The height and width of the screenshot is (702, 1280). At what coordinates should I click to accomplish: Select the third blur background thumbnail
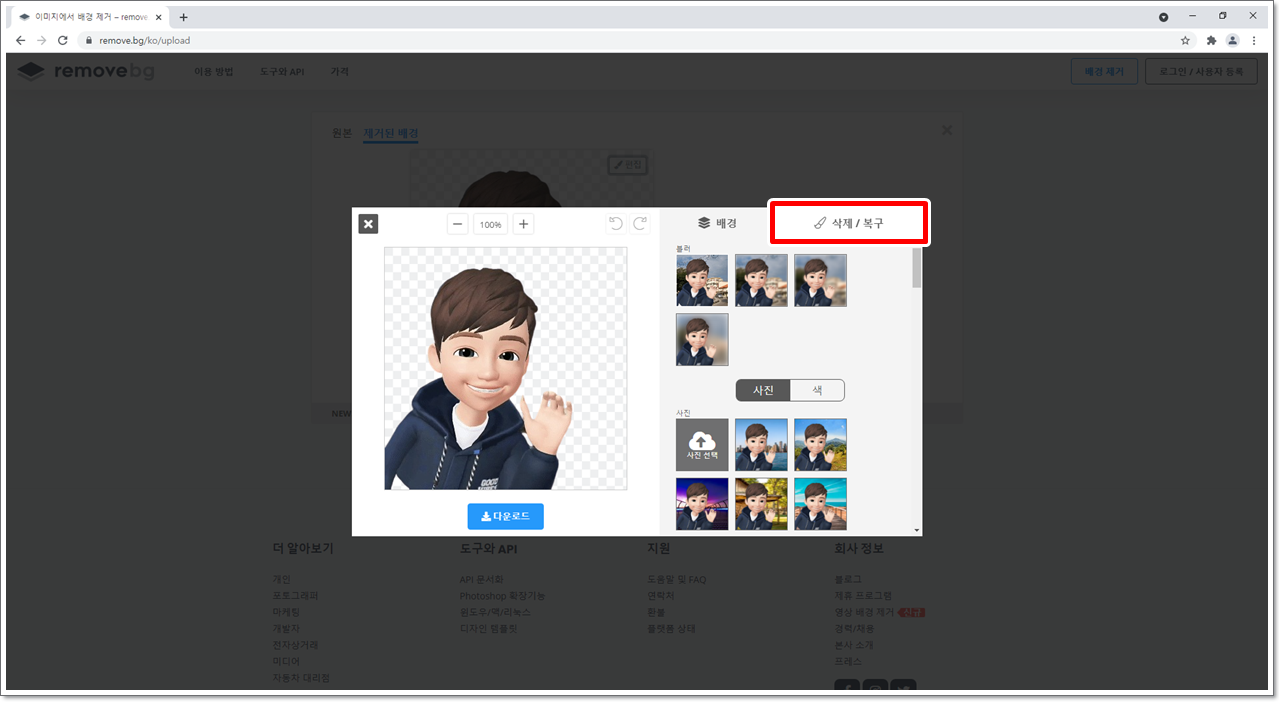pyautogui.click(x=820, y=280)
